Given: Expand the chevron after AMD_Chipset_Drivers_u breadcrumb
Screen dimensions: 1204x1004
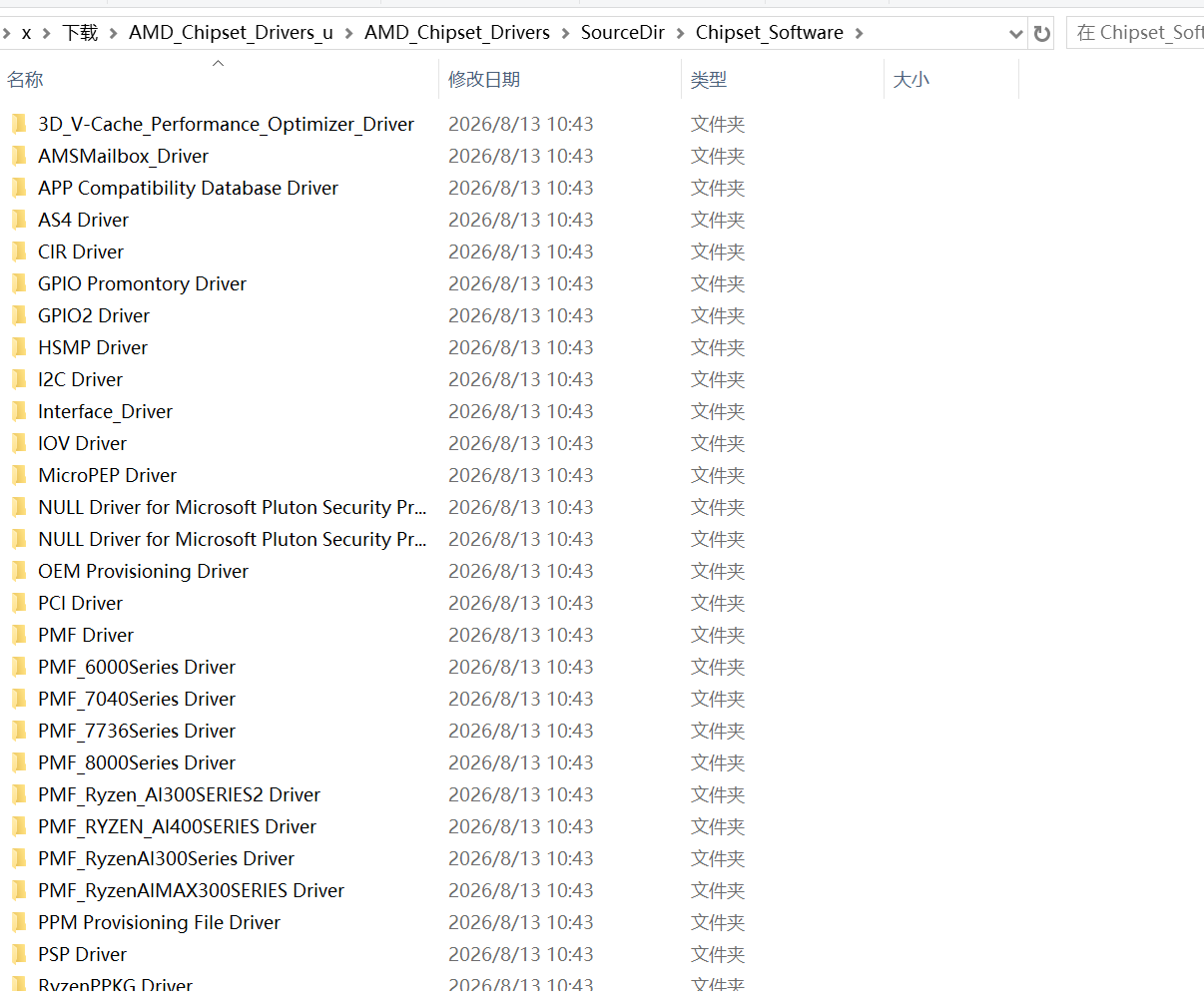Looking at the screenshot, I should (x=348, y=33).
